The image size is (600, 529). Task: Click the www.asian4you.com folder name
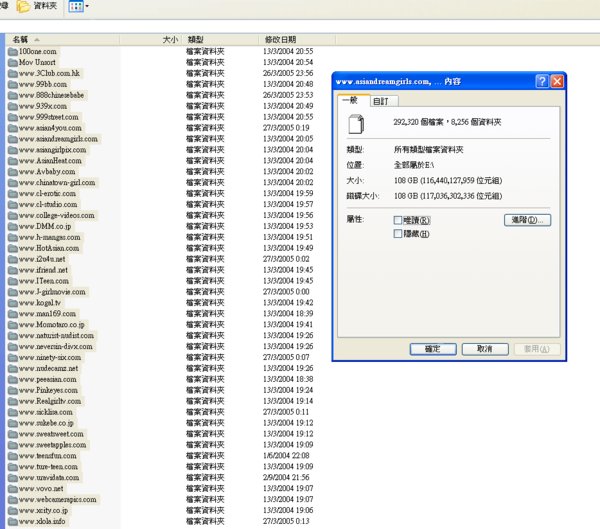coord(50,128)
